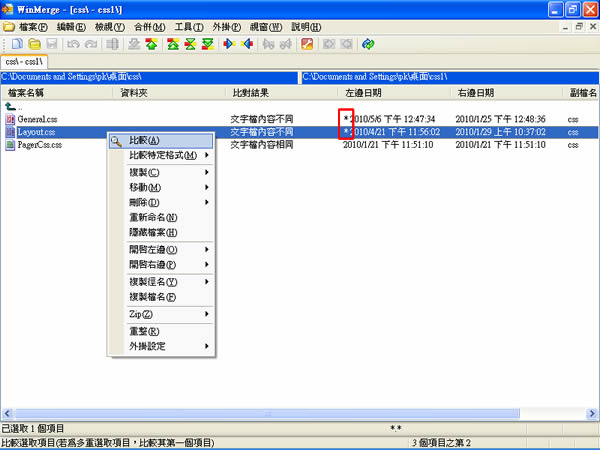Click the greyed All Right toolbar icon
Screen dimensions: 600x450
(268, 44)
